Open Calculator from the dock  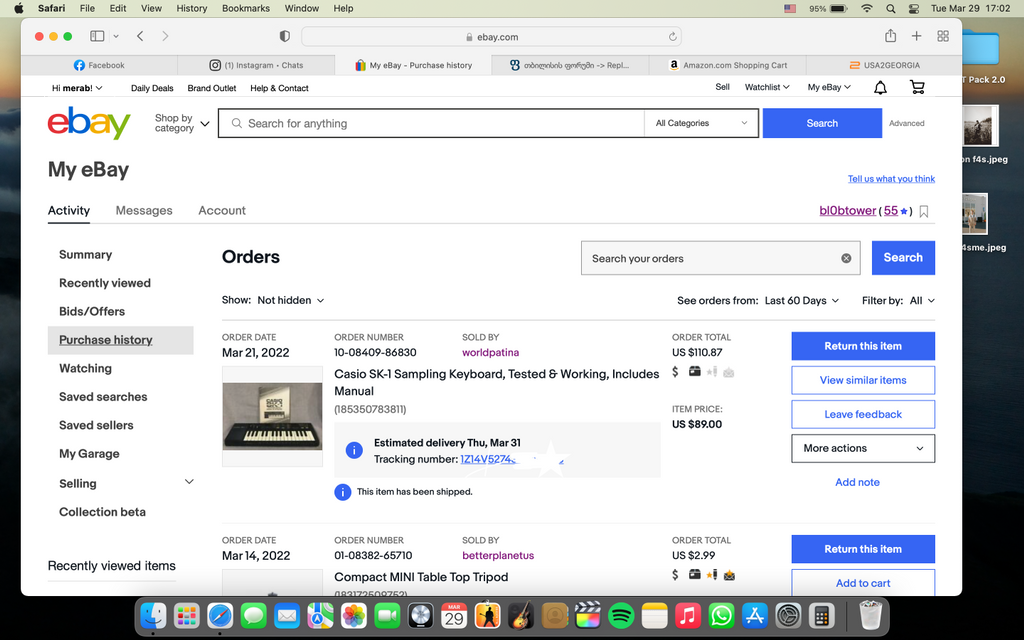pos(821,615)
